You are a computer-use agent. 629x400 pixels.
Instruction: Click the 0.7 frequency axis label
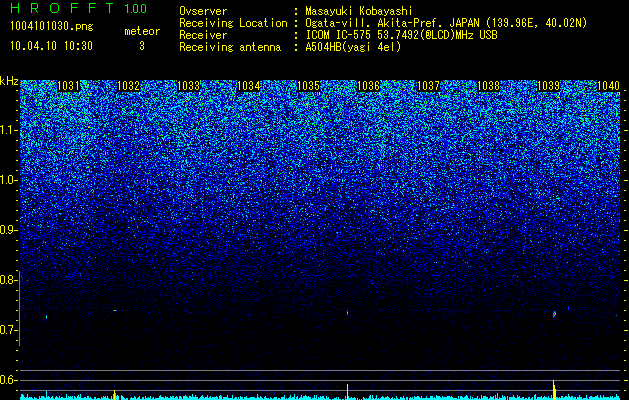tap(8, 330)
